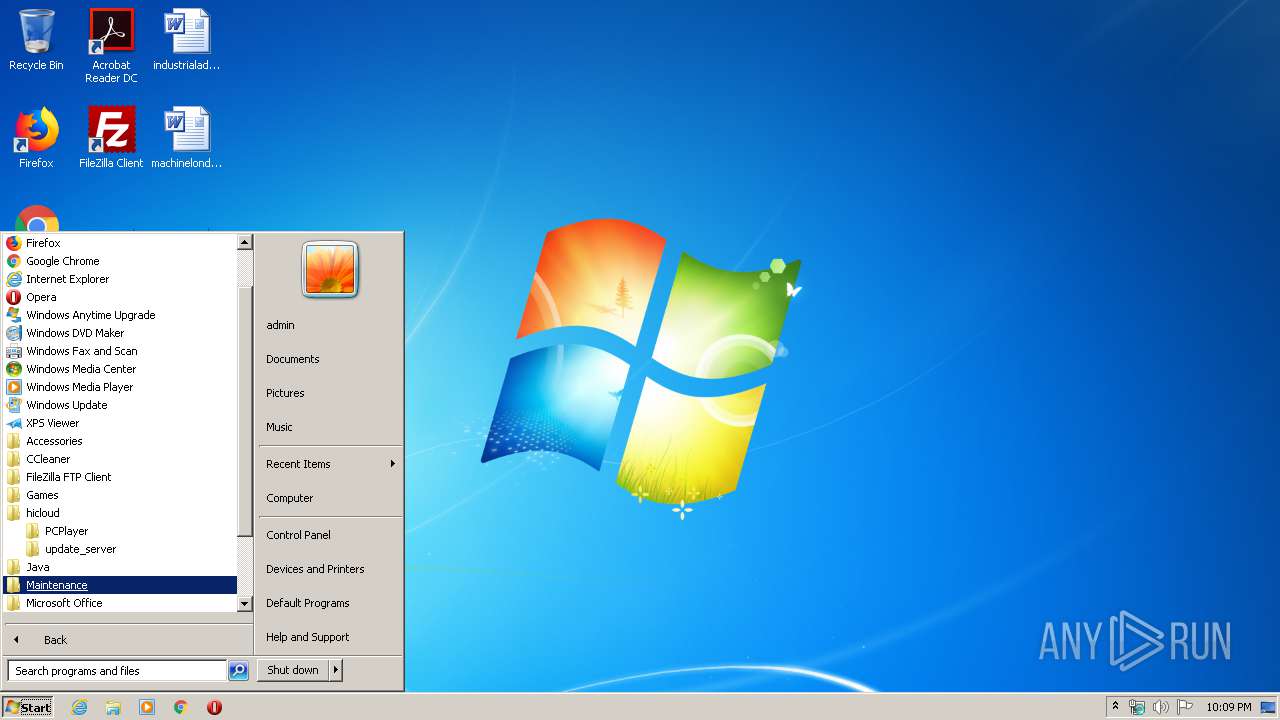
Task: Open Windows Explorer from taskbar
Action: point(113,707)
